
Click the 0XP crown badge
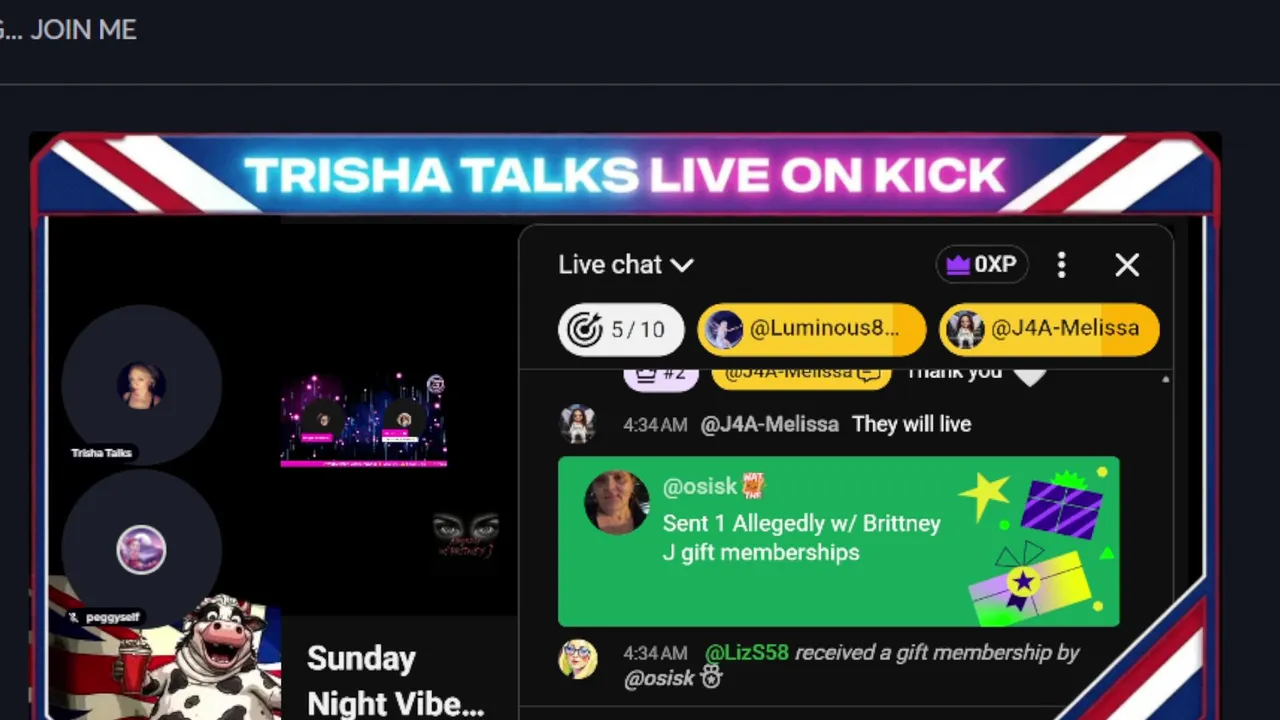pyautogui.click(x=982, y=265)
